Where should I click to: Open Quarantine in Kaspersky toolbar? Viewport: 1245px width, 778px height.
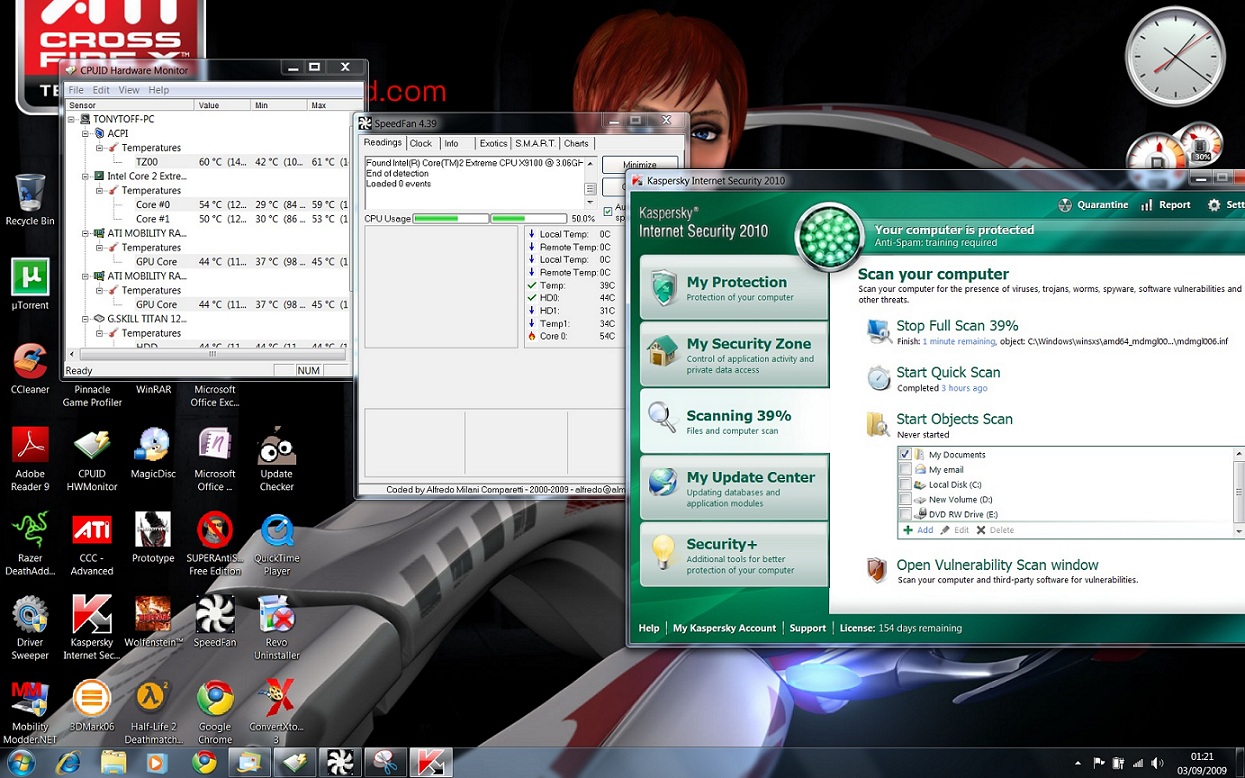click(x=1092, y=205)
